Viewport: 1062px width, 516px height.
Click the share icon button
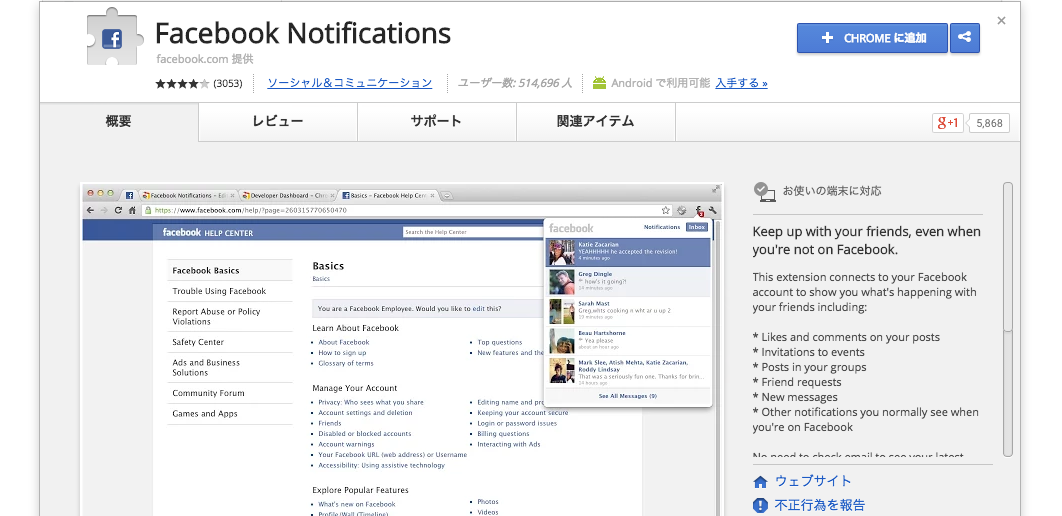point(965,38)
